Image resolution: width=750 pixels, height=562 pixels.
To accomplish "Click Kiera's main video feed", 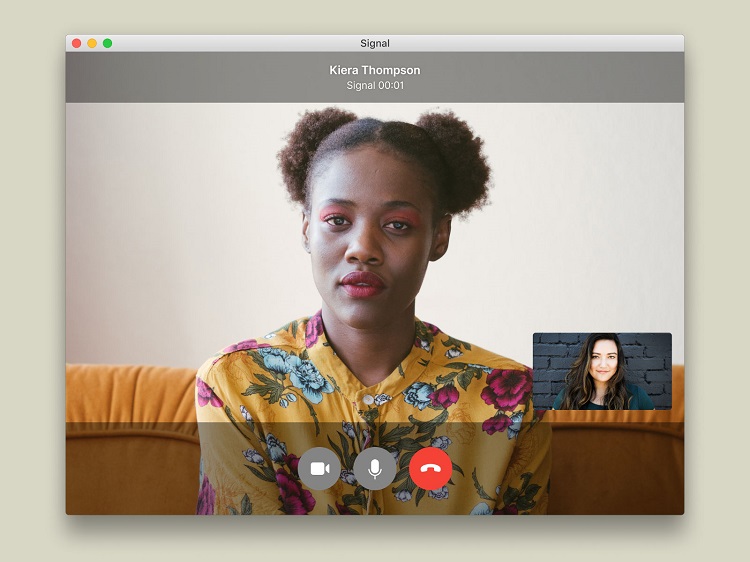I will coord(375,262).
